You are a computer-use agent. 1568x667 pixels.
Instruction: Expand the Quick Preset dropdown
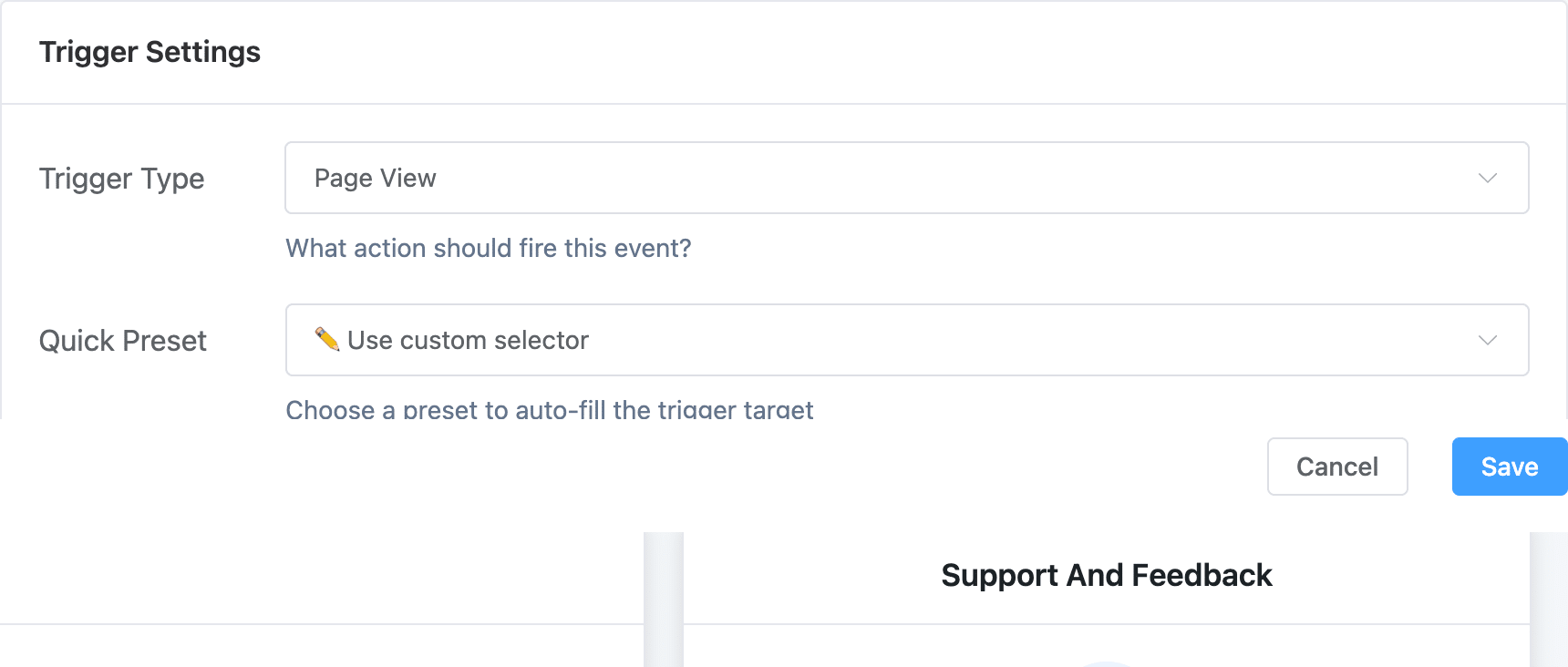coord(906,340)
